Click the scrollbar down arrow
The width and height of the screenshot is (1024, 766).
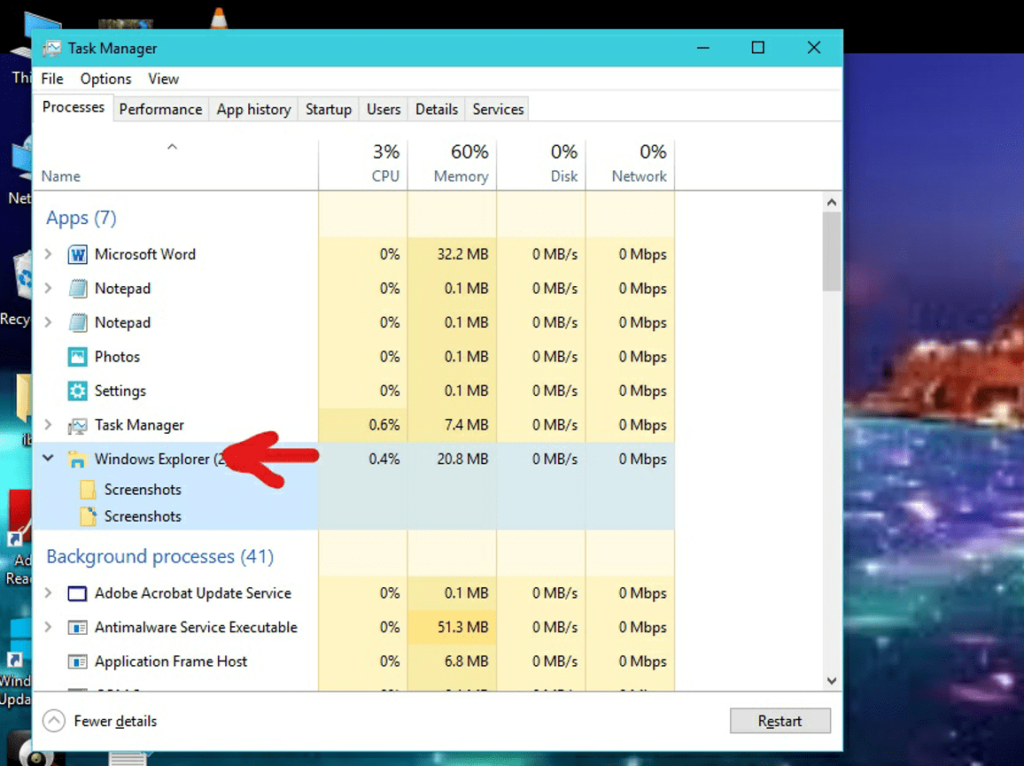pyautogui.click(x=831, y=680)
